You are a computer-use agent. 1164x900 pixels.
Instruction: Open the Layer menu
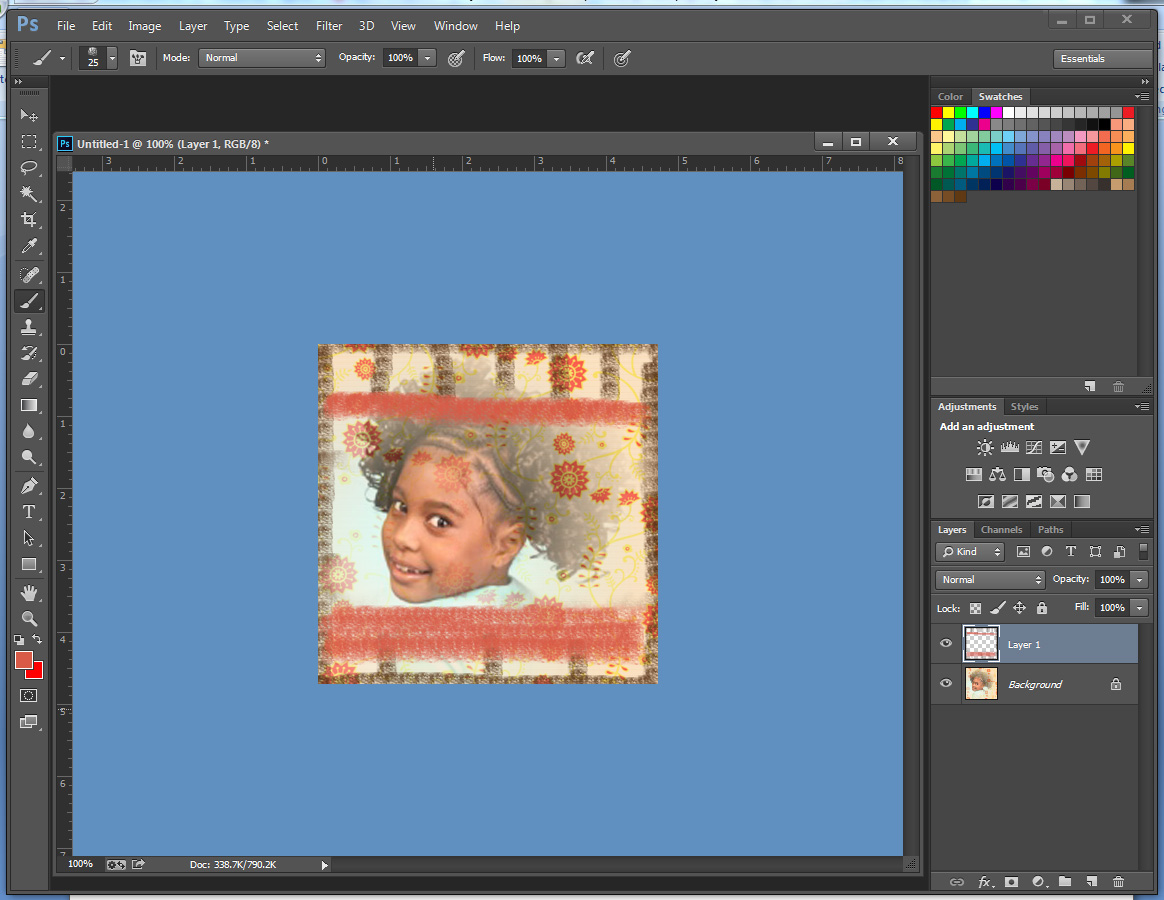tap(193, 26)
